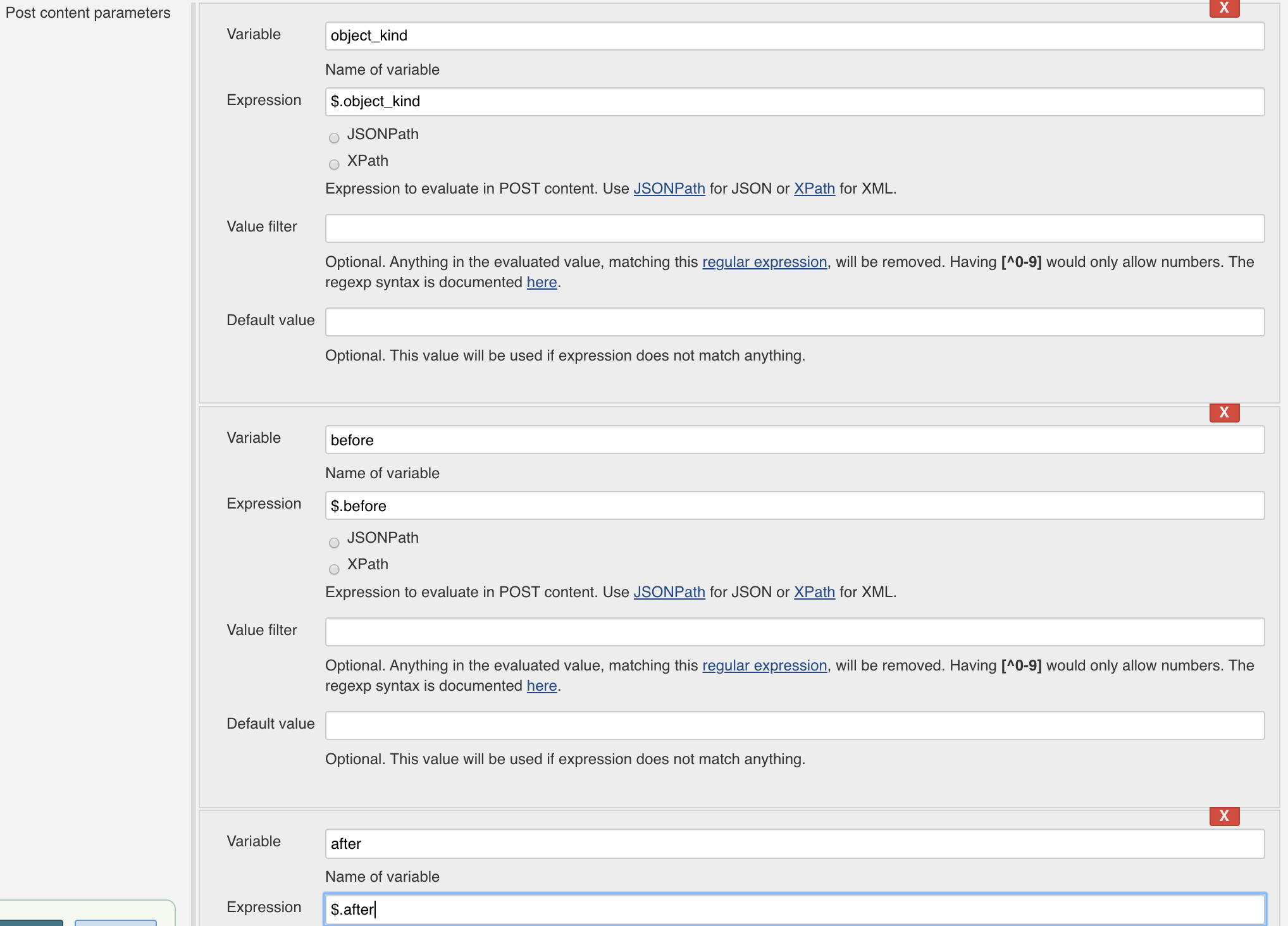The image size is (1288, 926).
Task: Open the first XPath documentation link
Action: [814, 188]
